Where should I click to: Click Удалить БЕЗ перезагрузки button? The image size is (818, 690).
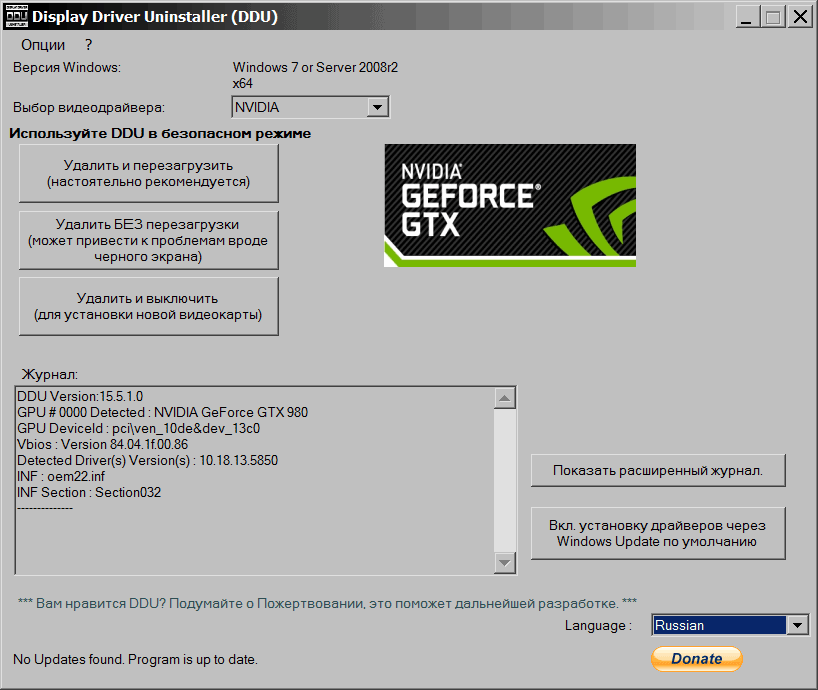[x=148, y=240]
